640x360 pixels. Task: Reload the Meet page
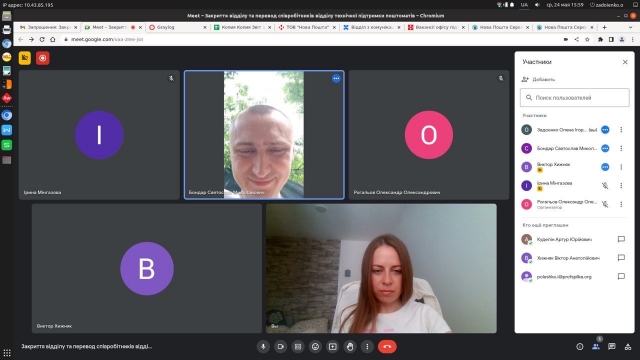tap(42, 40)
